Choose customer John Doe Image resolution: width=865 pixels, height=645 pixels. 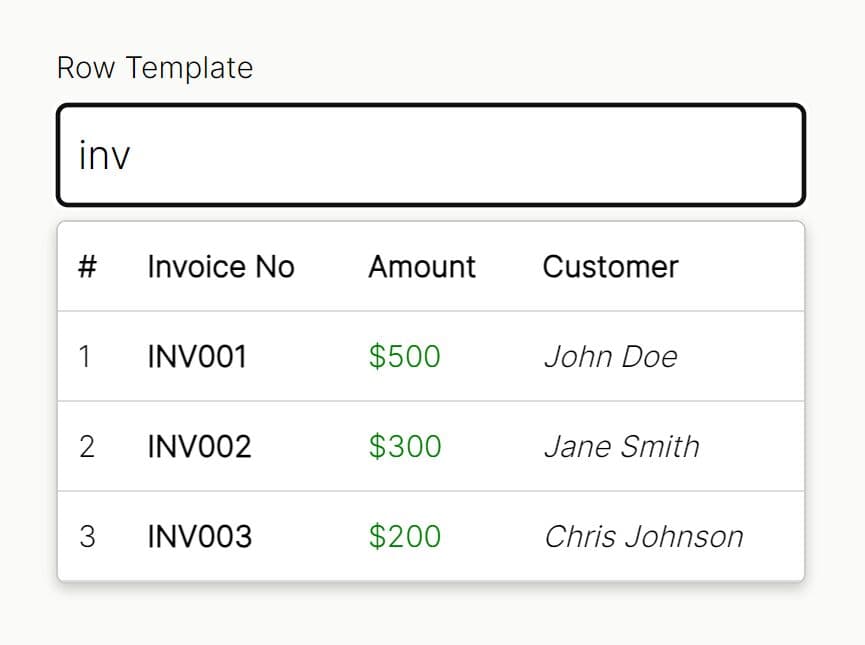pyautogui.click(x=610, y=356)
